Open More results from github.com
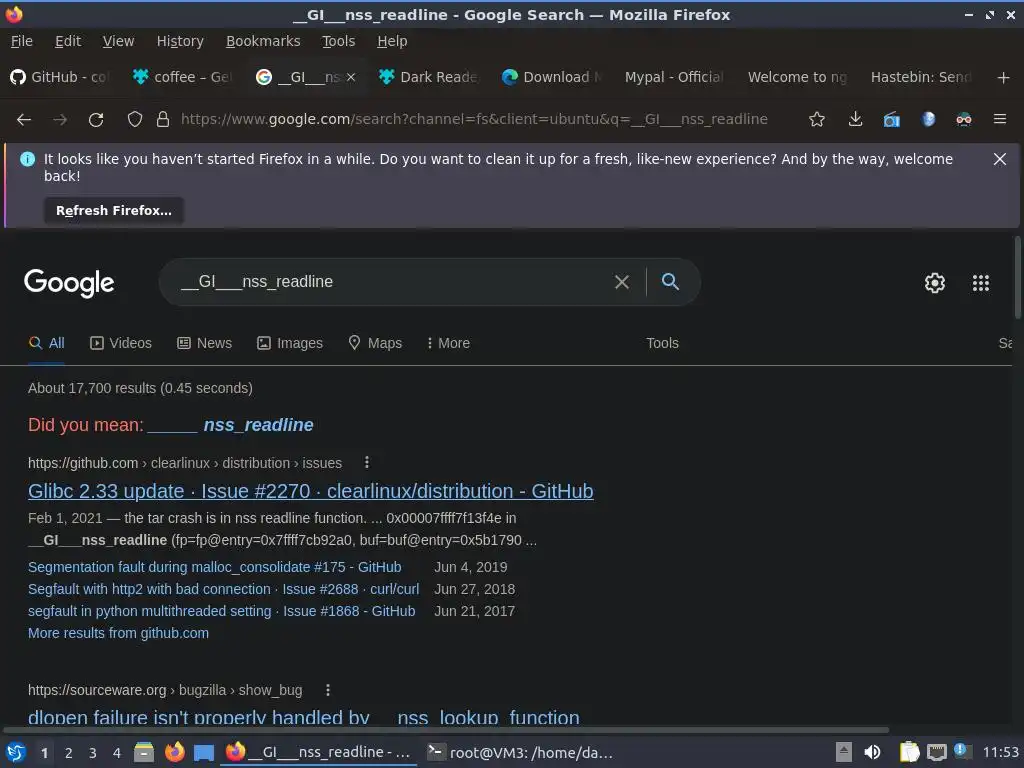This screenshot has width=1024, height=768. (118, 633)
